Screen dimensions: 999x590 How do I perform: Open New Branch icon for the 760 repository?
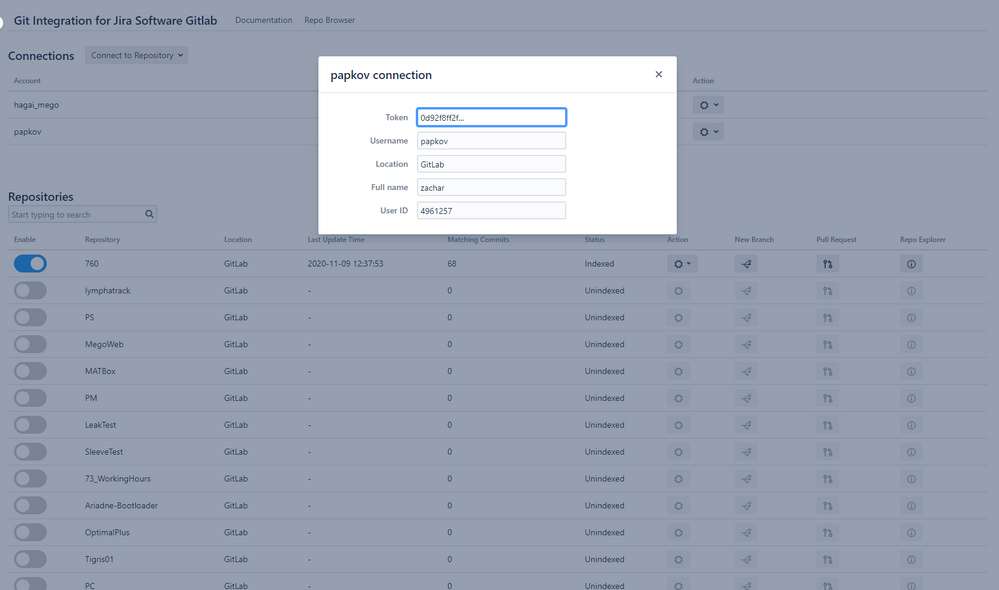click(x=746, y=263)
